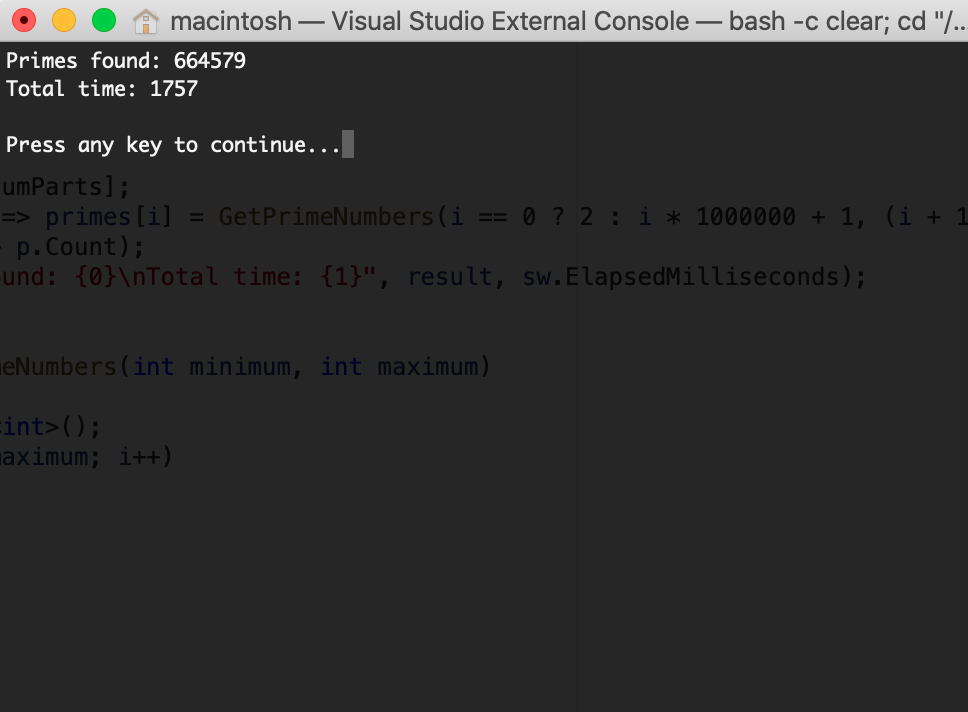The height and width of the screenshot is (712, 968).
Task: Click 'result' argument in background code
Action: pyautogui.click(x=449, y=276)
